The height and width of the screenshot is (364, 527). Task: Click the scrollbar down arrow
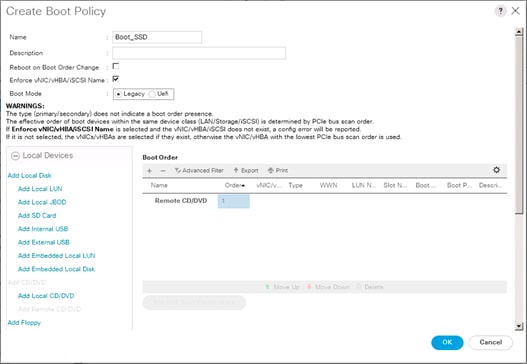519,325
